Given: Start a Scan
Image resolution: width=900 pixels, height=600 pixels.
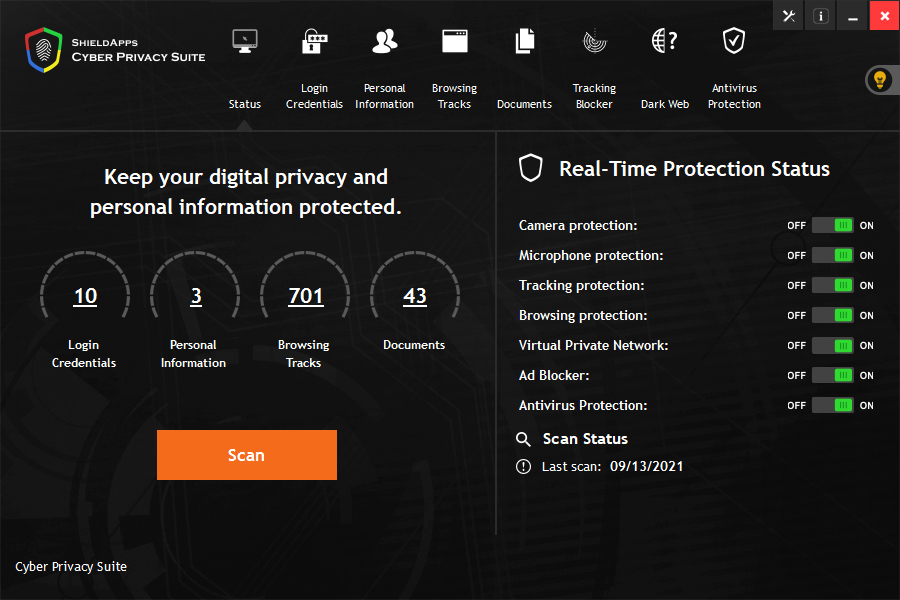Looking at the screenshot, I should [x=246, y=454].
